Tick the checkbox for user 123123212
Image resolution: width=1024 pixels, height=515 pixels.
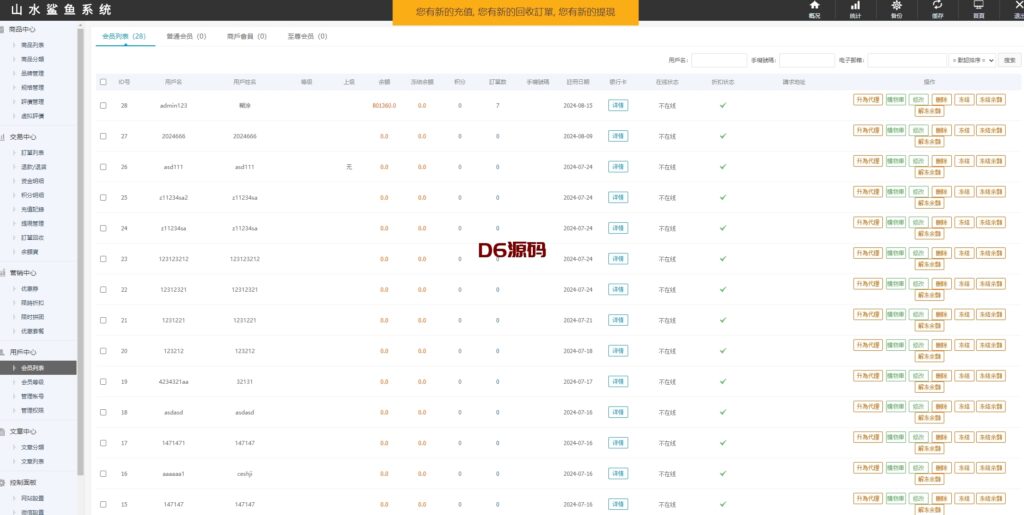tap(103, 258)
